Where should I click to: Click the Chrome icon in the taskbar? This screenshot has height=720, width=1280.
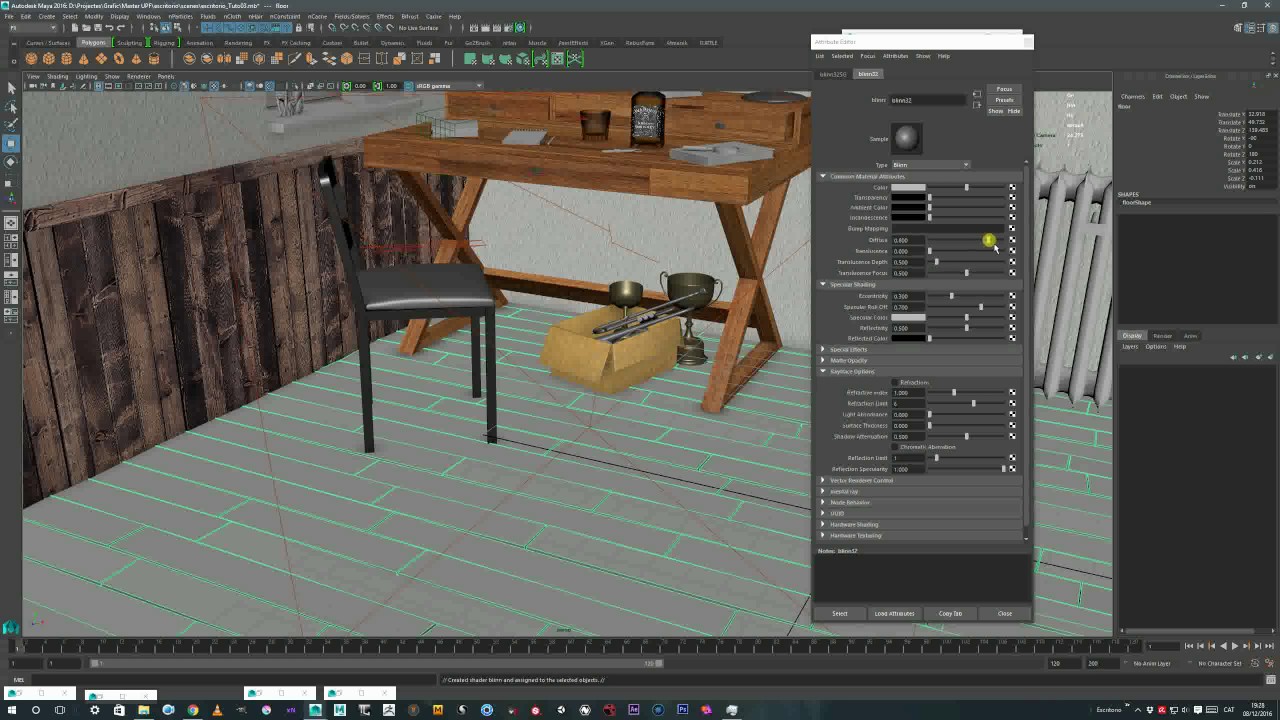(x=192, y=710)
